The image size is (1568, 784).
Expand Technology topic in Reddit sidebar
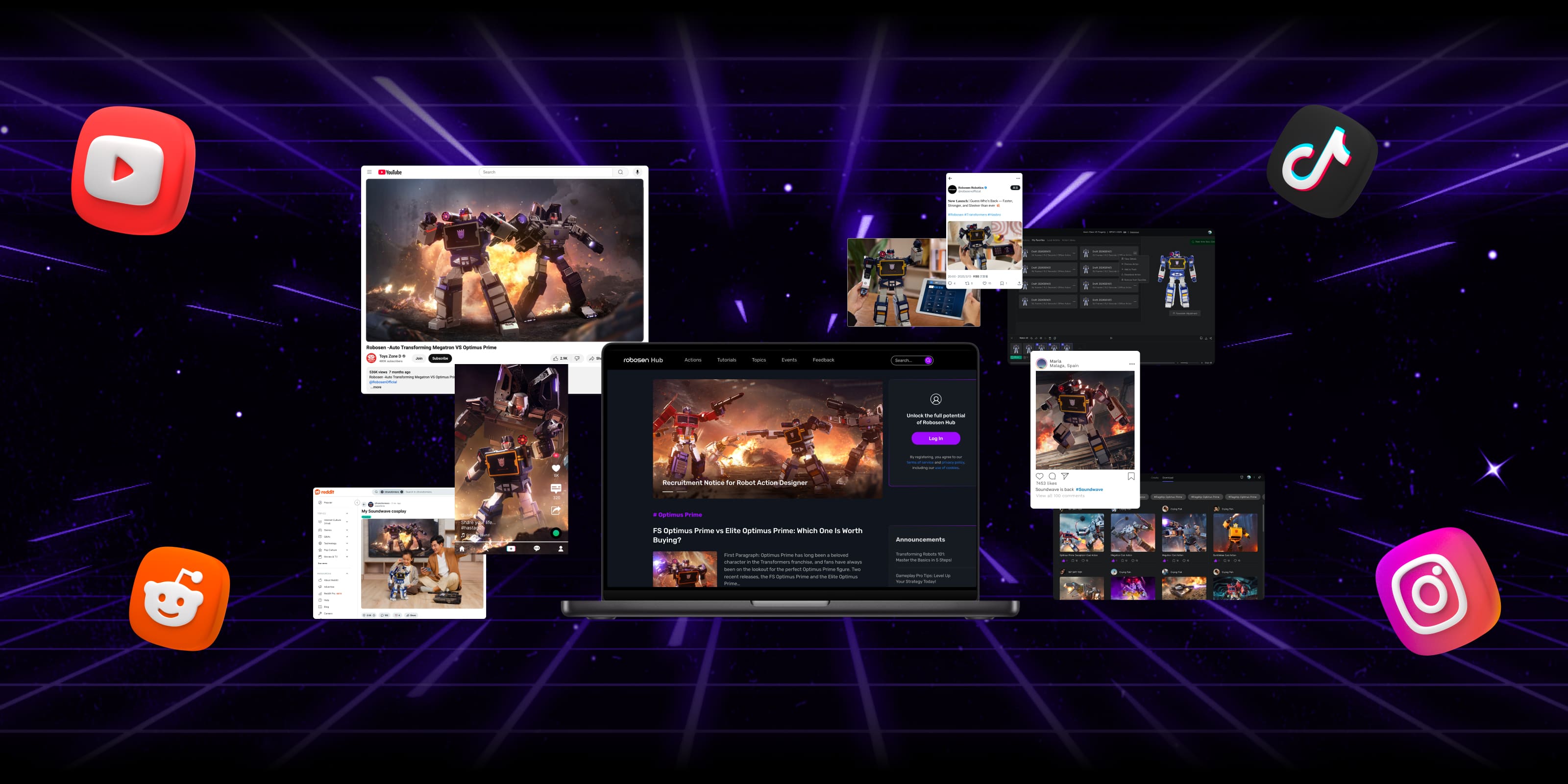click(x=347, y=543)
